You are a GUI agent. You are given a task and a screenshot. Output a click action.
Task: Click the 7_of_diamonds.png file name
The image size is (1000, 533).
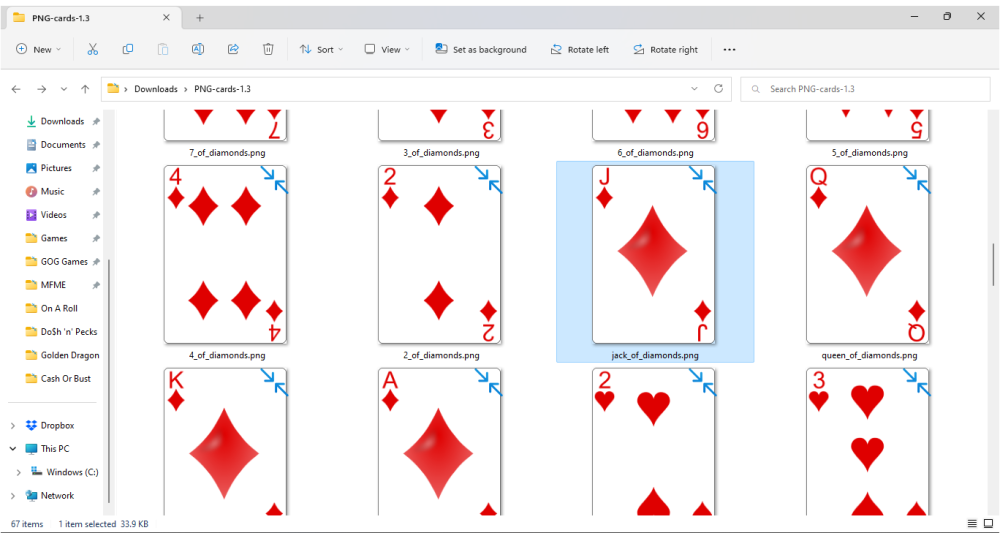coord(227,153)
